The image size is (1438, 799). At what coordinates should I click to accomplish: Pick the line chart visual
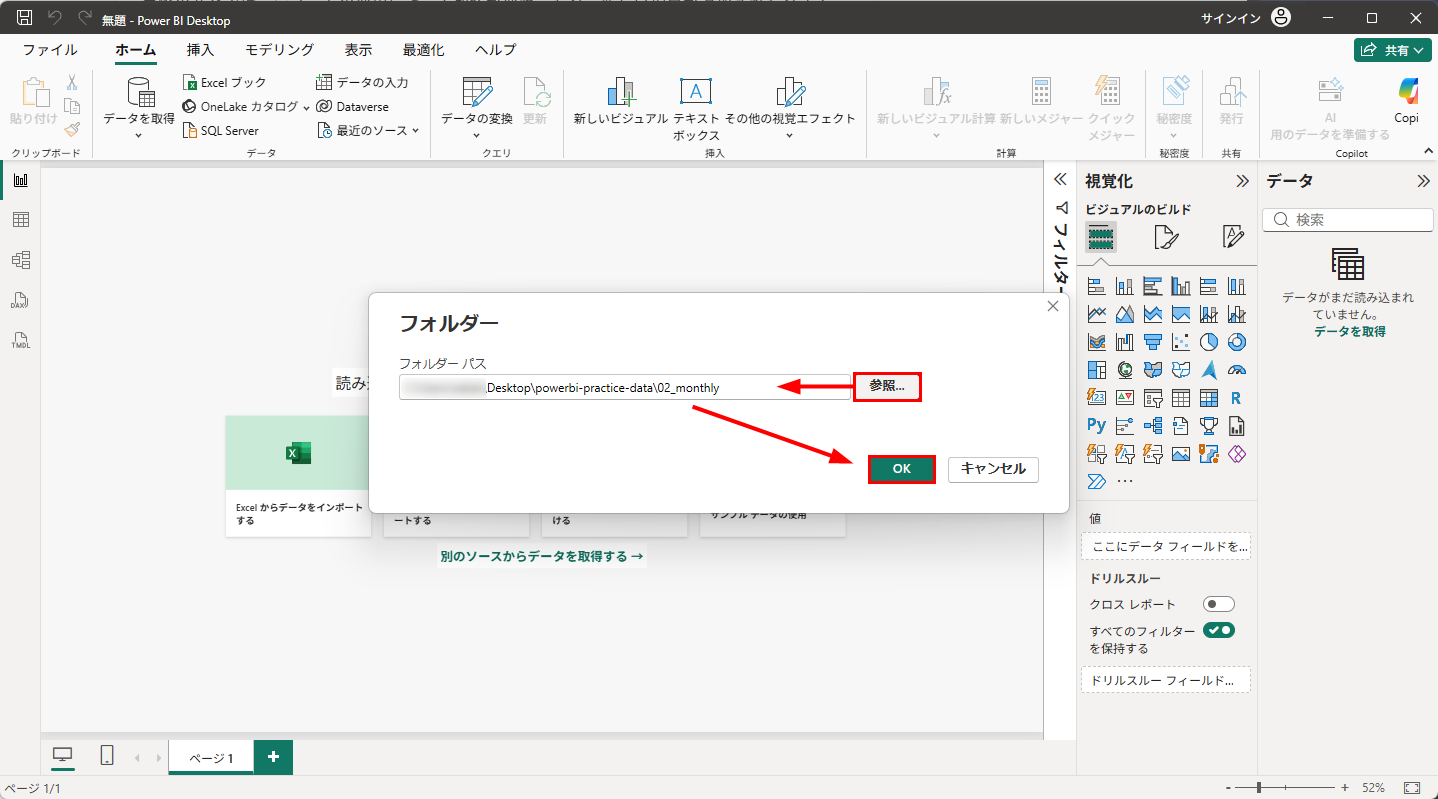(1096, 314)
